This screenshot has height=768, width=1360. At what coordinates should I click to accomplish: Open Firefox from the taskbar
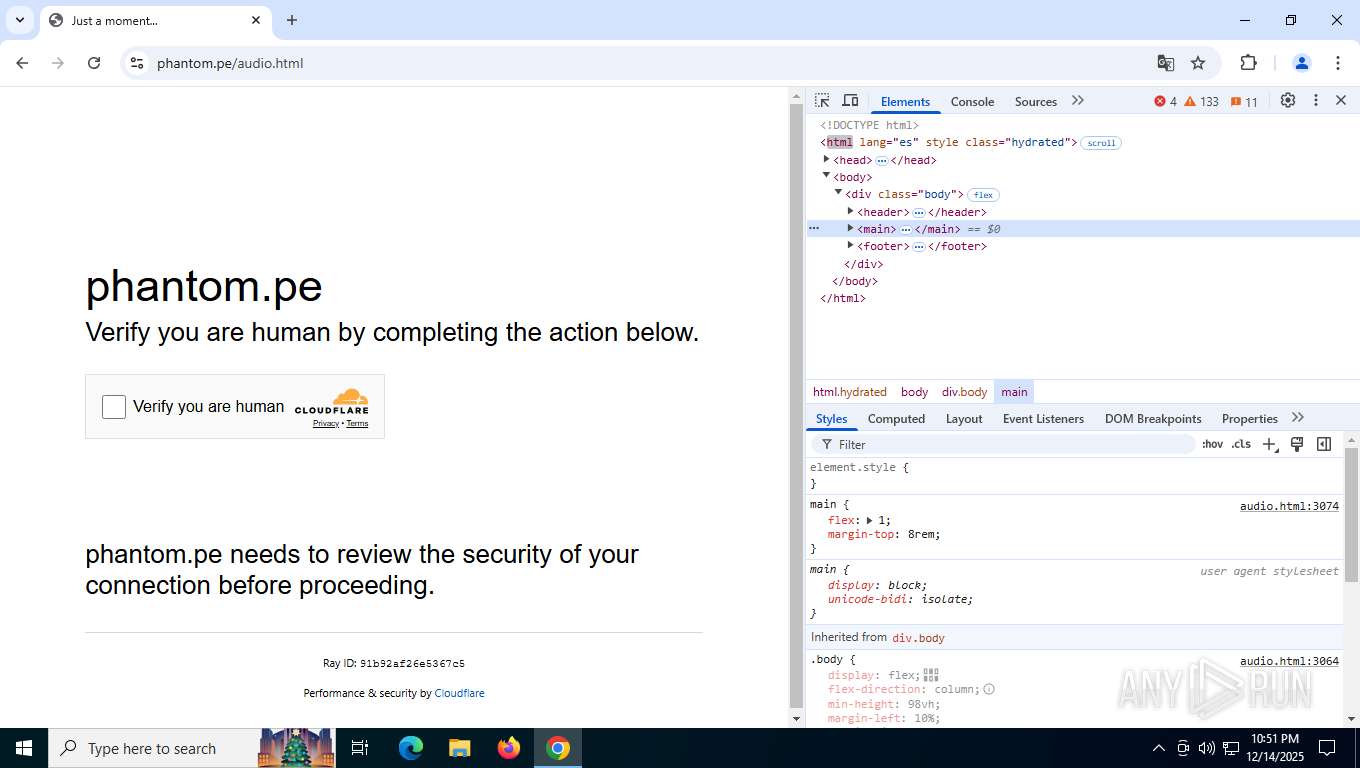[509, 748]
